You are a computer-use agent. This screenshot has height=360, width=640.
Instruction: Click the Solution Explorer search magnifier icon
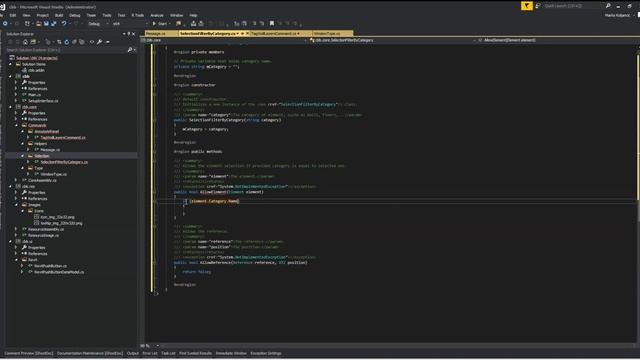point(130,50)
